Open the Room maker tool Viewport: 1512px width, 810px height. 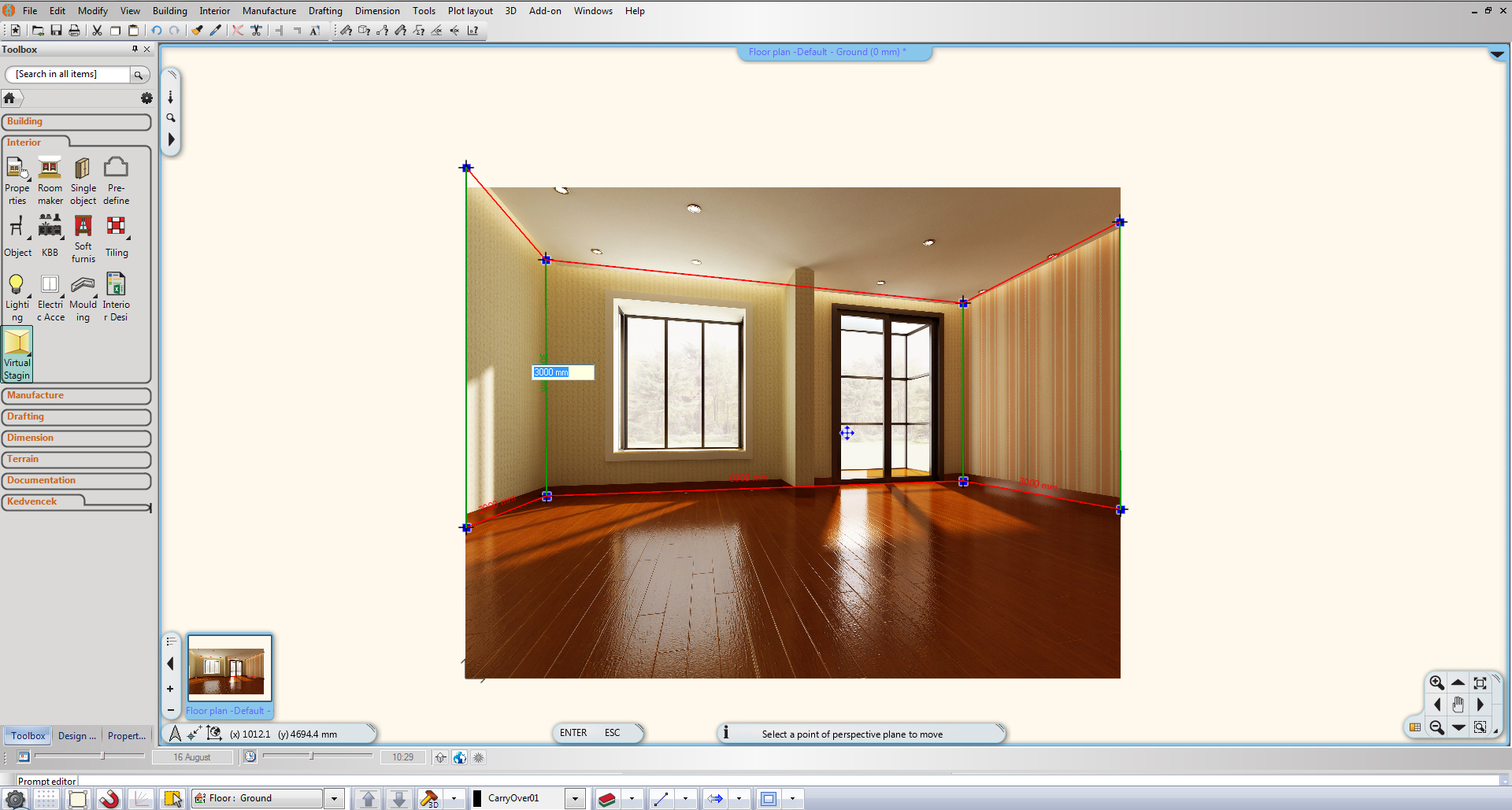(x=50, y=180)
